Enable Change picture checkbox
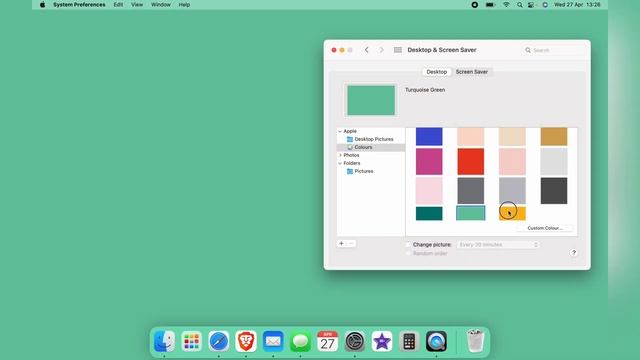 pyautogui.click(x=408, y=244)
